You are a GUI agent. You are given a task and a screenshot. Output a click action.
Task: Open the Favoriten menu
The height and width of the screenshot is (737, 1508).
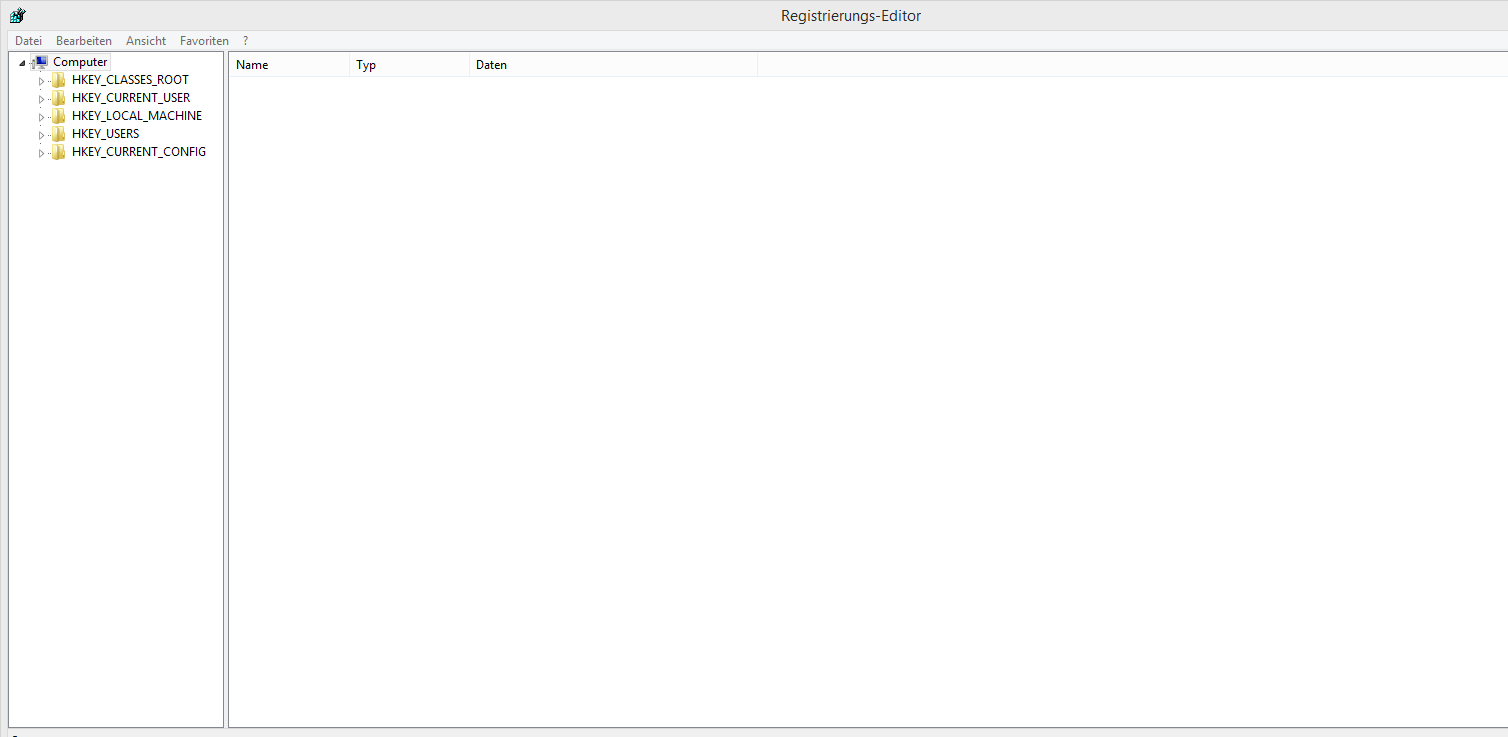(204, 41)
